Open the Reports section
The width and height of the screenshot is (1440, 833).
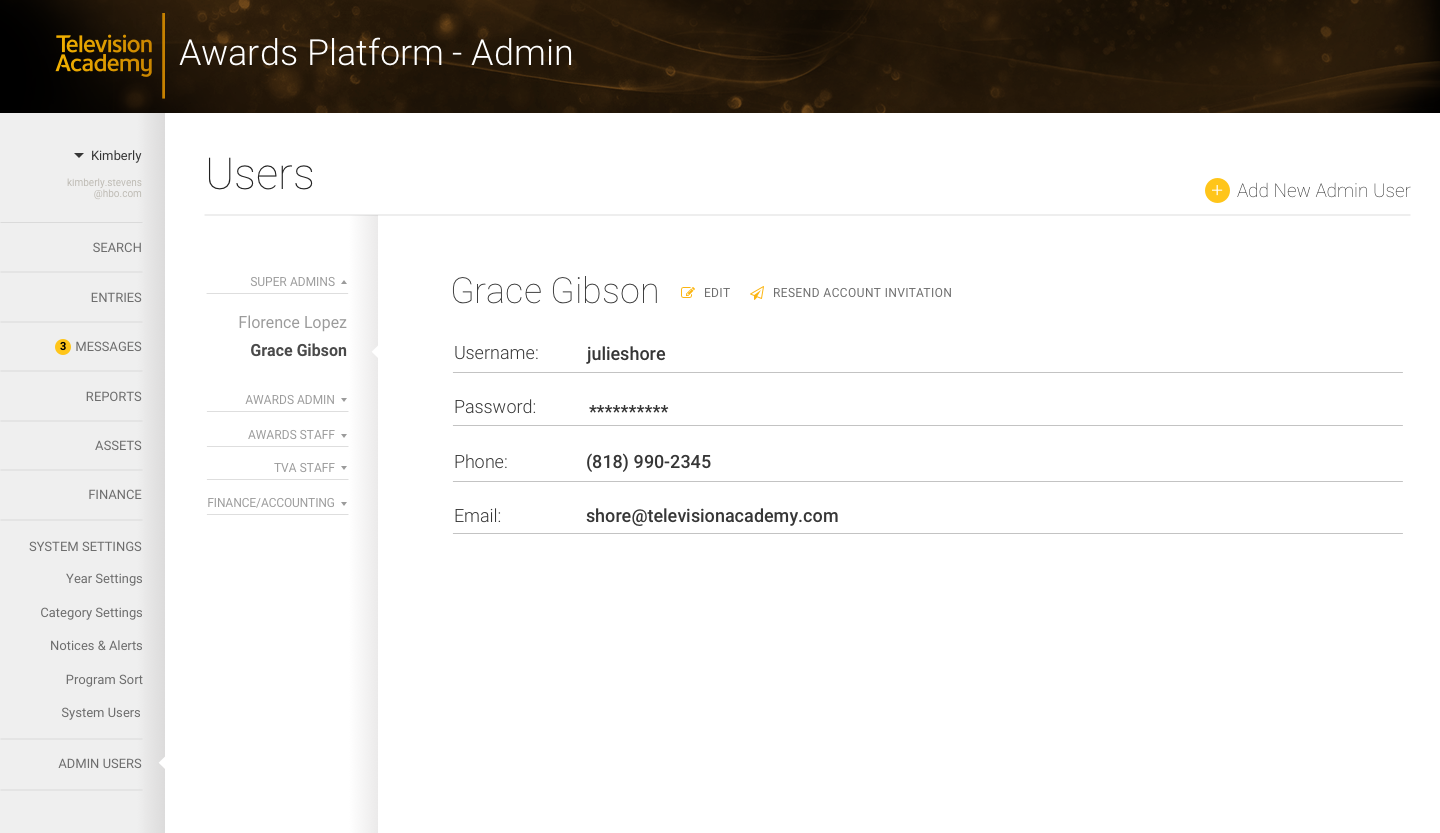tap(113, 397)
